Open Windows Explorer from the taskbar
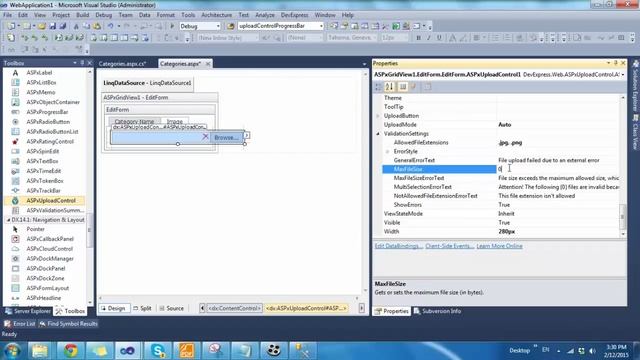 coord(40,350)
